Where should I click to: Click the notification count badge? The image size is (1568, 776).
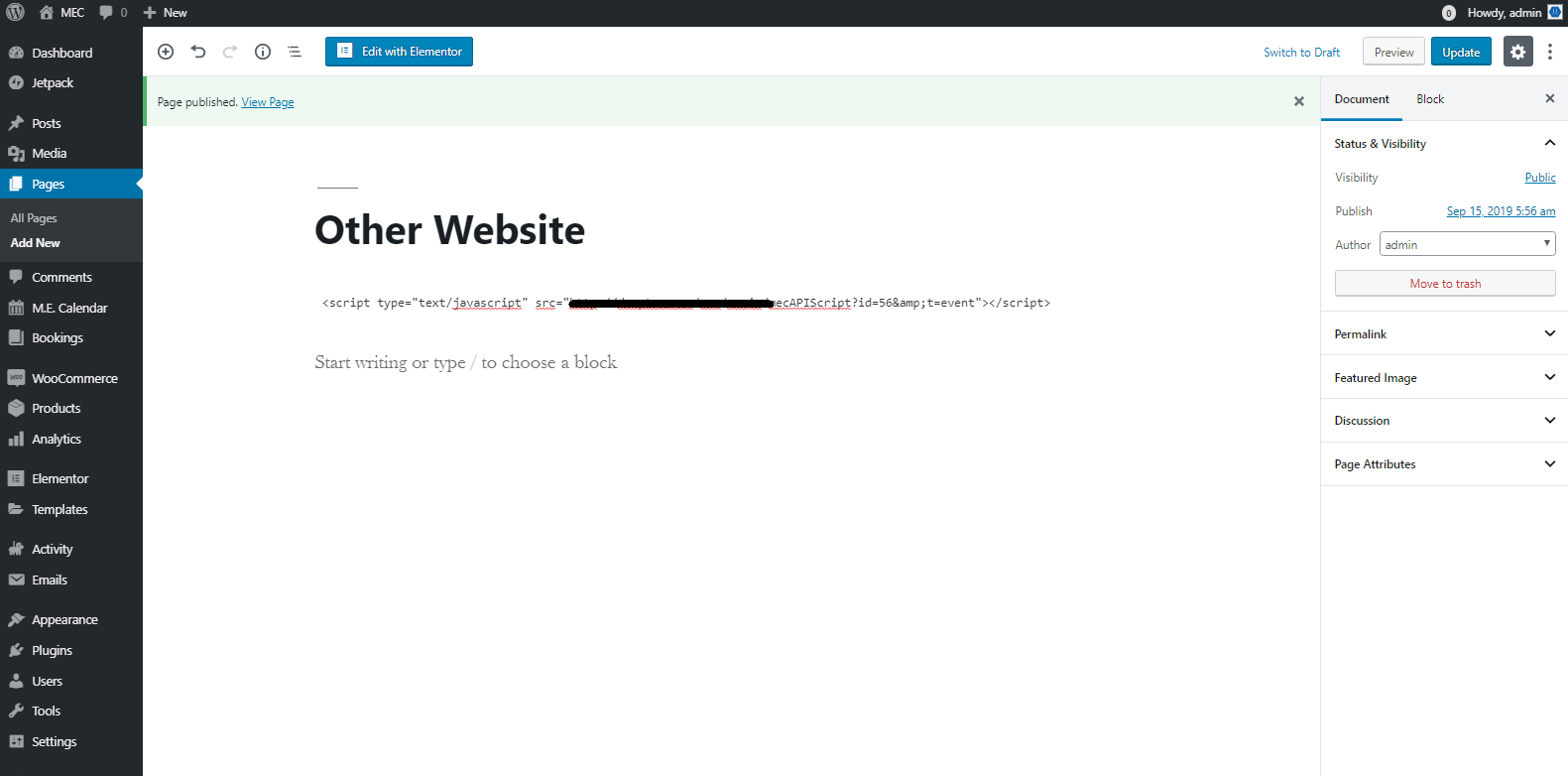pyautogui.click(x=1448, y=13)
